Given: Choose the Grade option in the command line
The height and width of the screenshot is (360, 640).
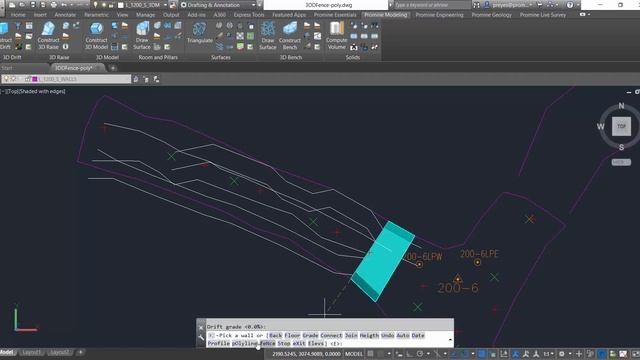Looking at the screenshot, I should point(310,336).
